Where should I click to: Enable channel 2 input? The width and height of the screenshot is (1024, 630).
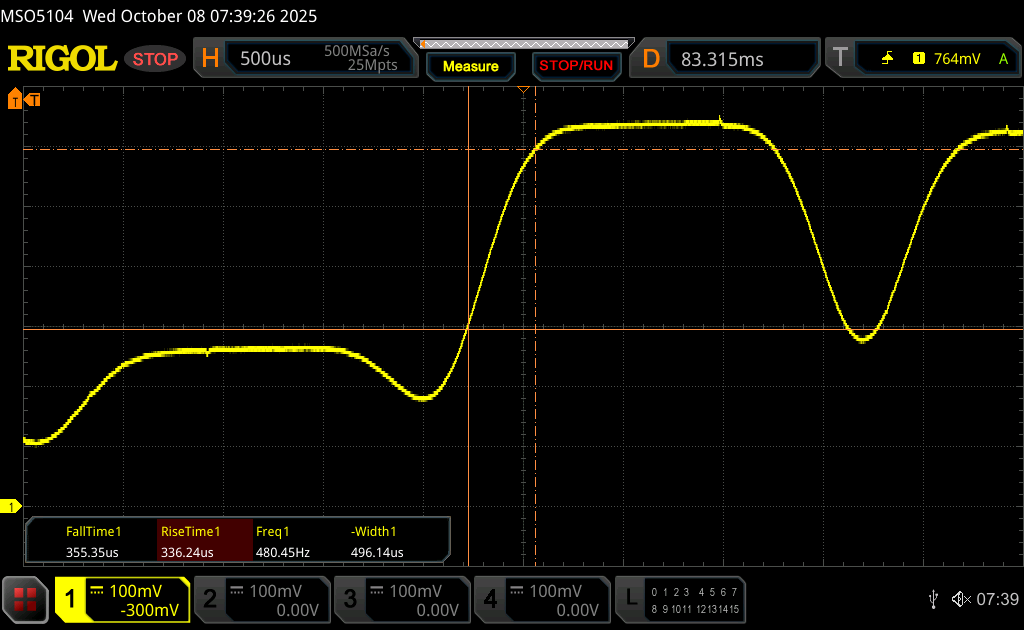tap(262, 599)
